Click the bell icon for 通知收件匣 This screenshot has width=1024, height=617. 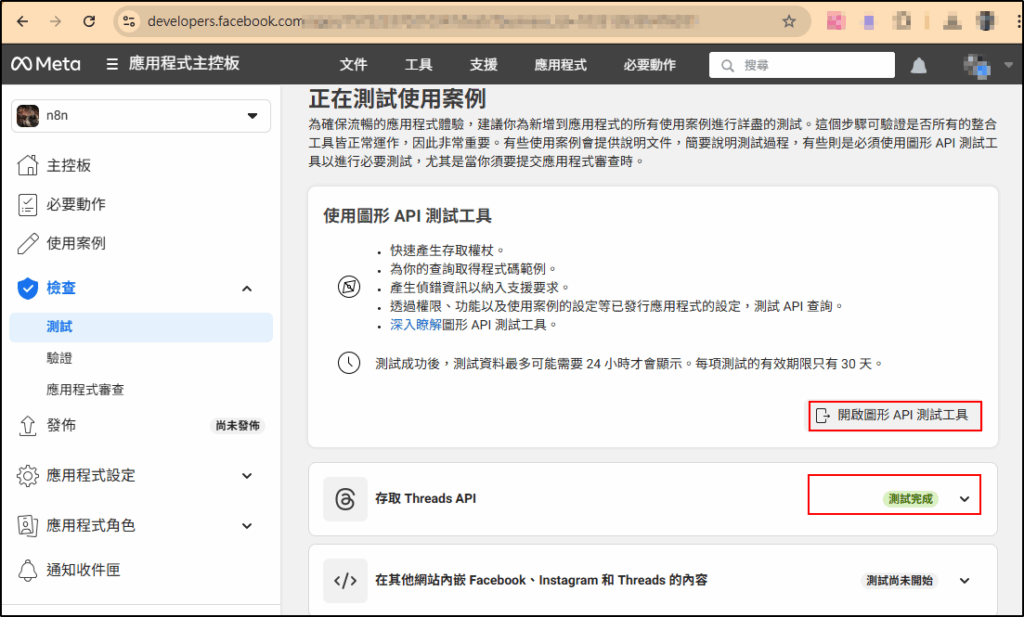(x=27, y=570)
